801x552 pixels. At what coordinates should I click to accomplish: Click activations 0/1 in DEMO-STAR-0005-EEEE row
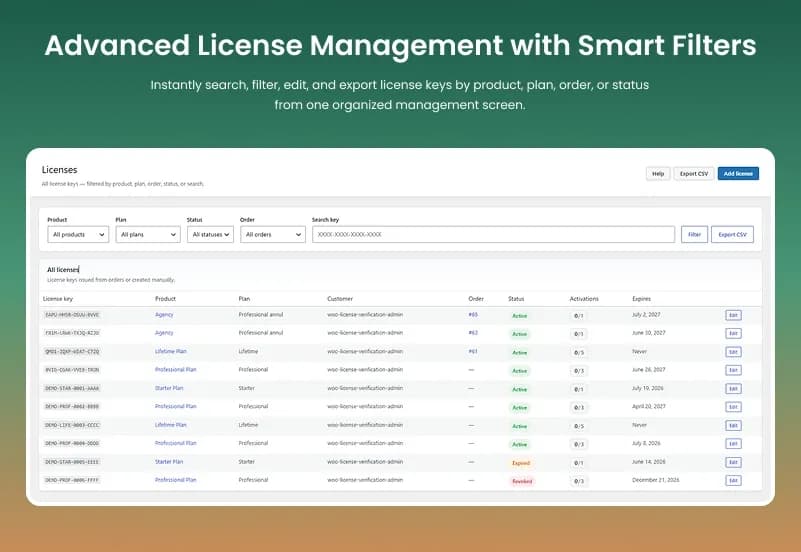[x=579, y=463]
